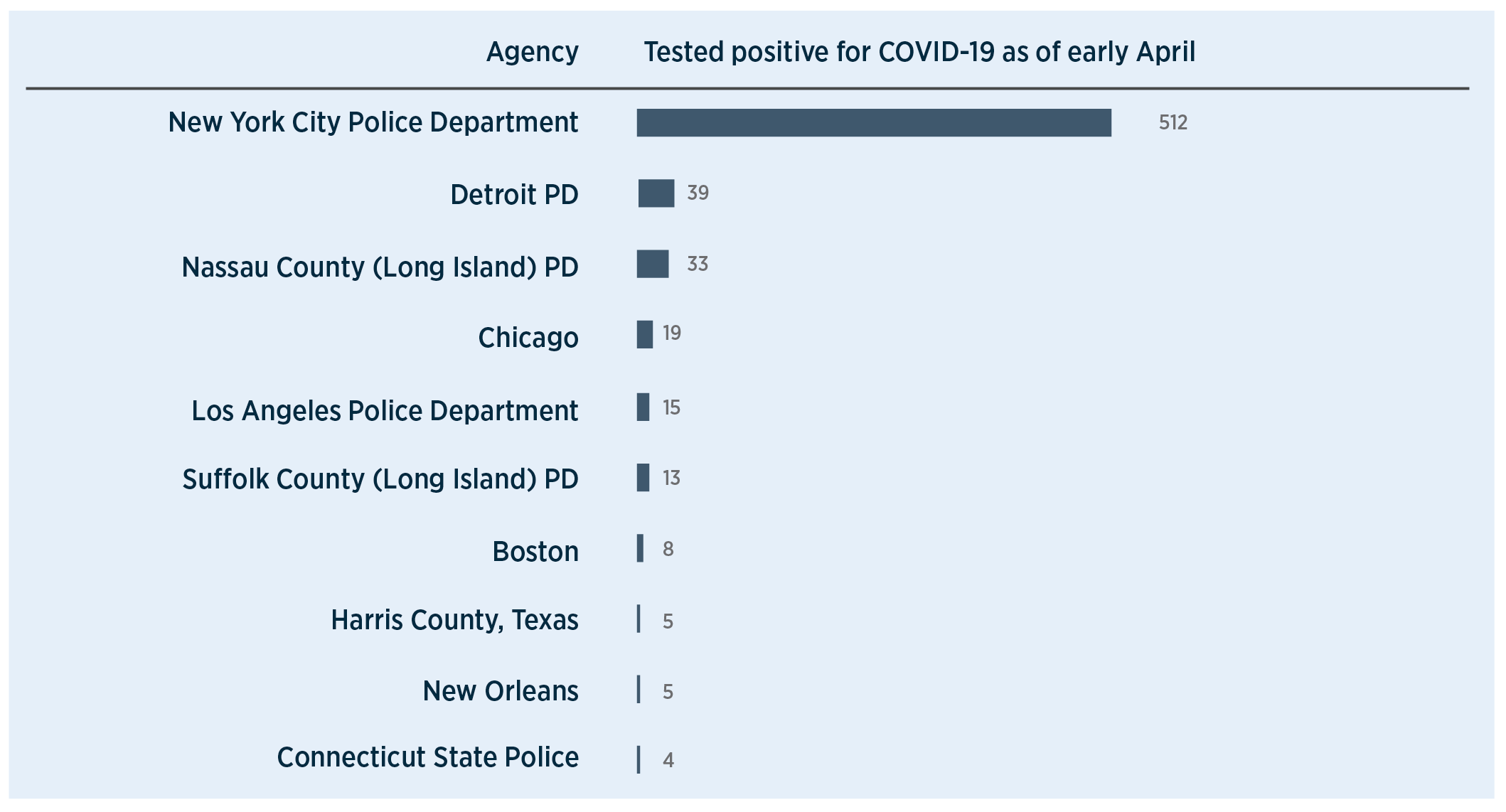Click the Detroit PD bar
This screenshot has width=1506, height=812.
point(656,193)
